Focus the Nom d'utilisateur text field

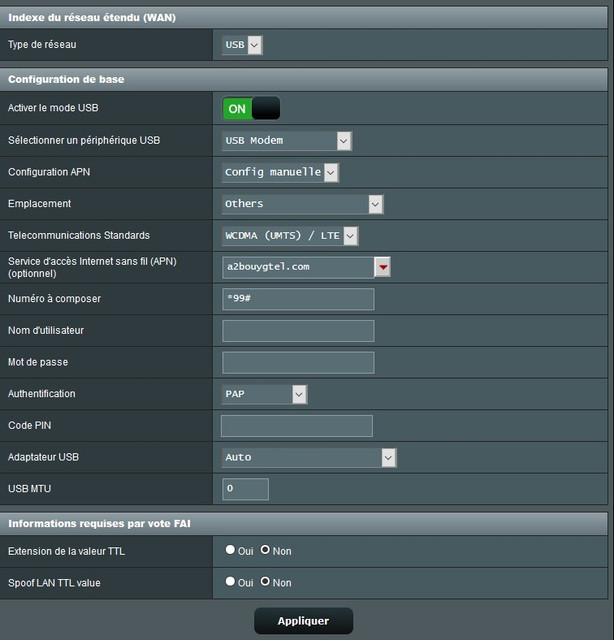coord(298,331)
